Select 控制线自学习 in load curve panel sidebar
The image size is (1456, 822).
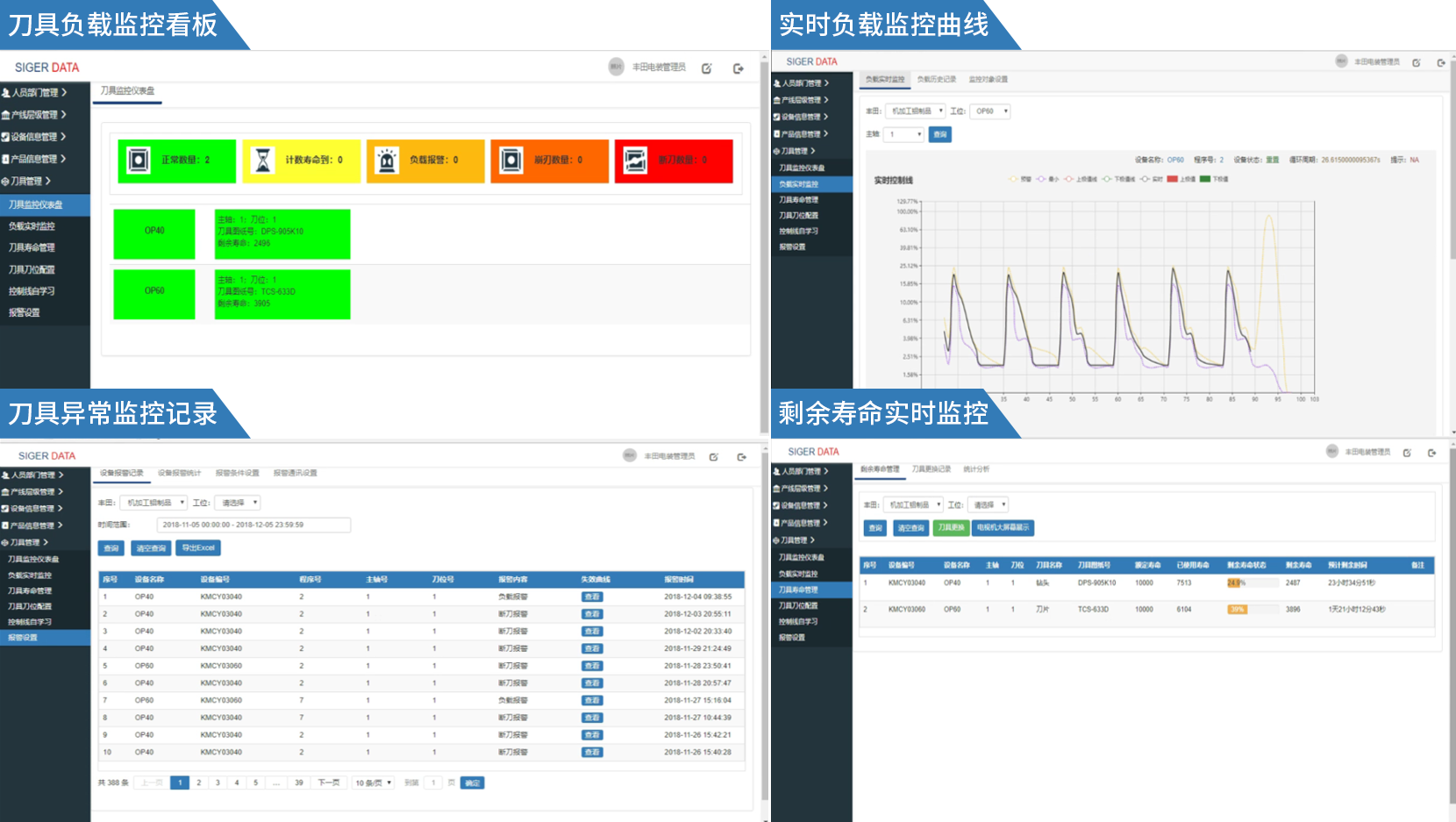click(x=798, y=231)
